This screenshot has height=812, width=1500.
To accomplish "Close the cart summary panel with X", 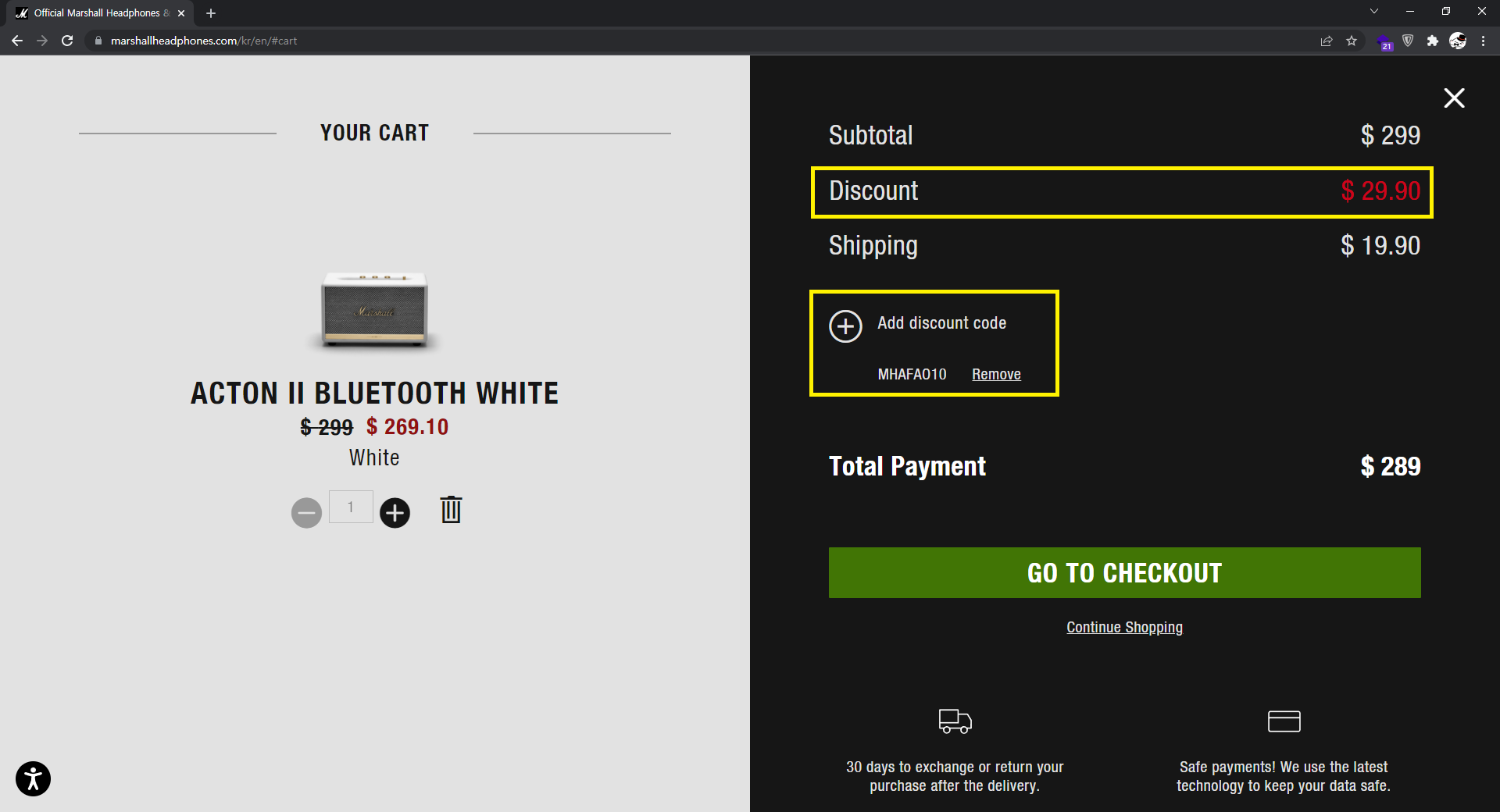I will click(x=1454, y=98).
